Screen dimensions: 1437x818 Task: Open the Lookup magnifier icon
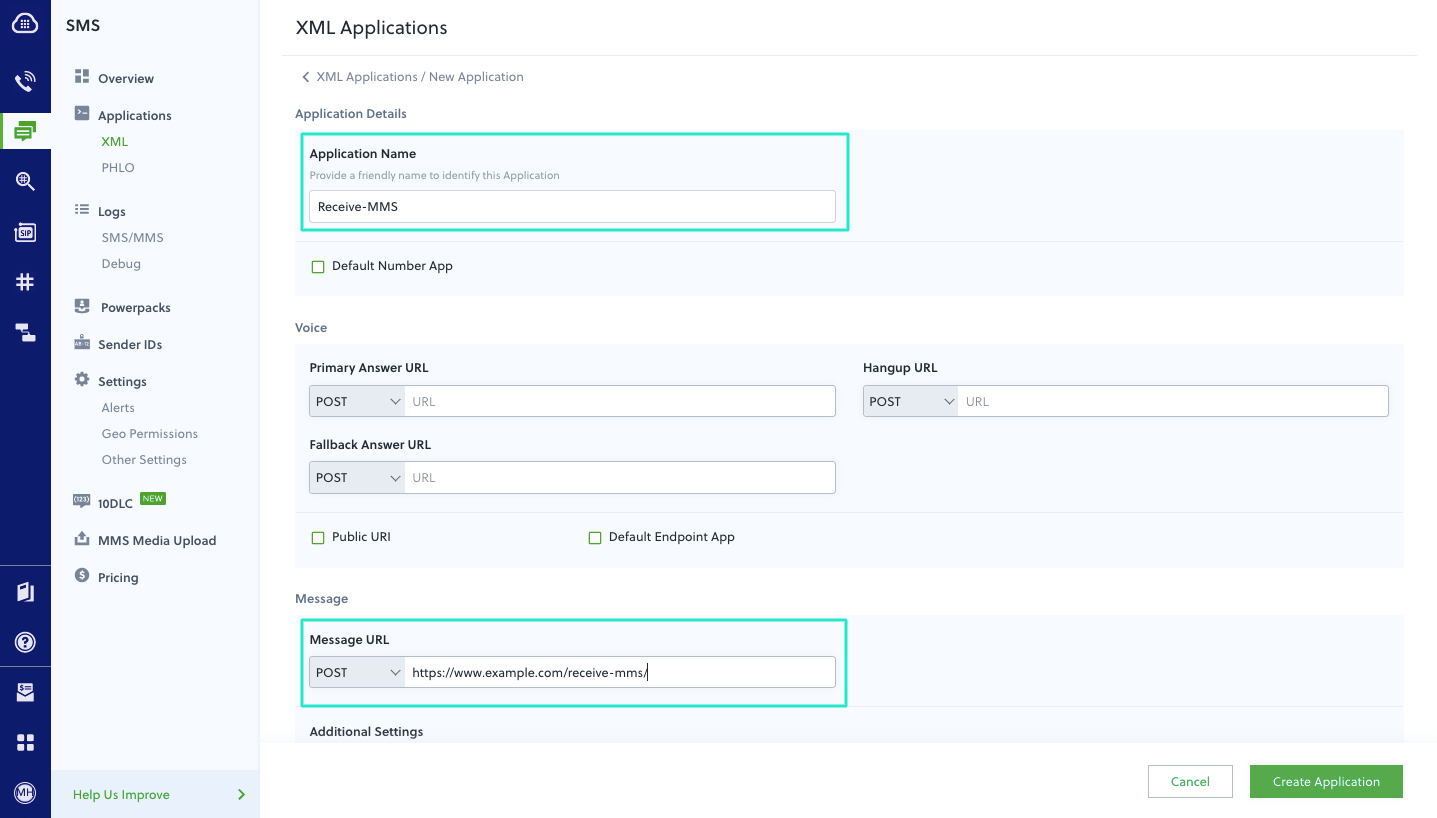pos(25,180)
